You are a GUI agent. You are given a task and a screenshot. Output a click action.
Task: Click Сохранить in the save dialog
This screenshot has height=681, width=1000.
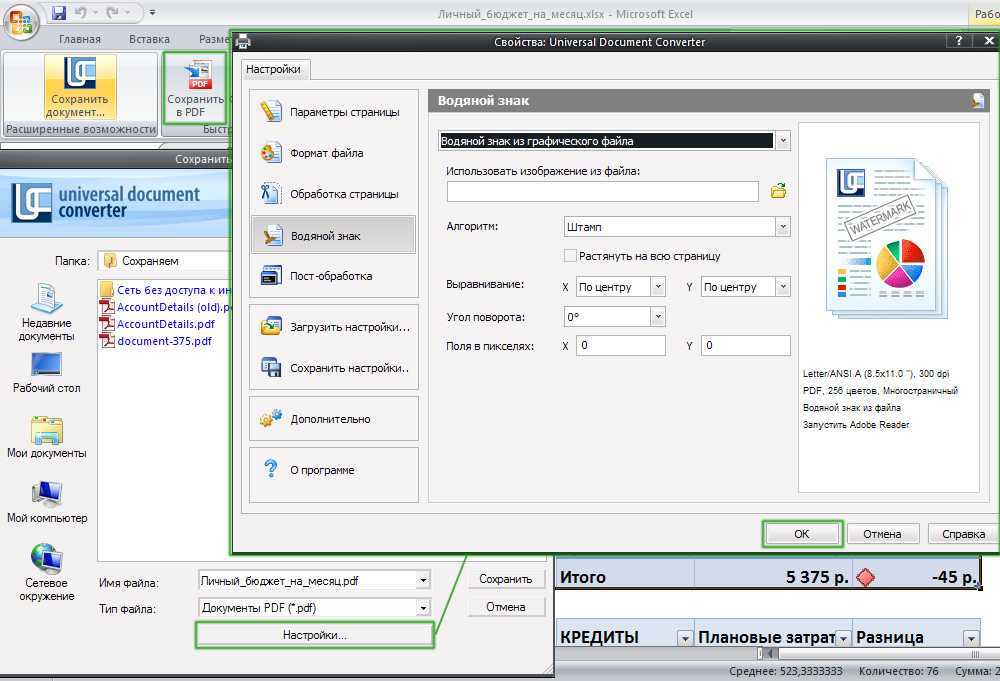[506, 579]
